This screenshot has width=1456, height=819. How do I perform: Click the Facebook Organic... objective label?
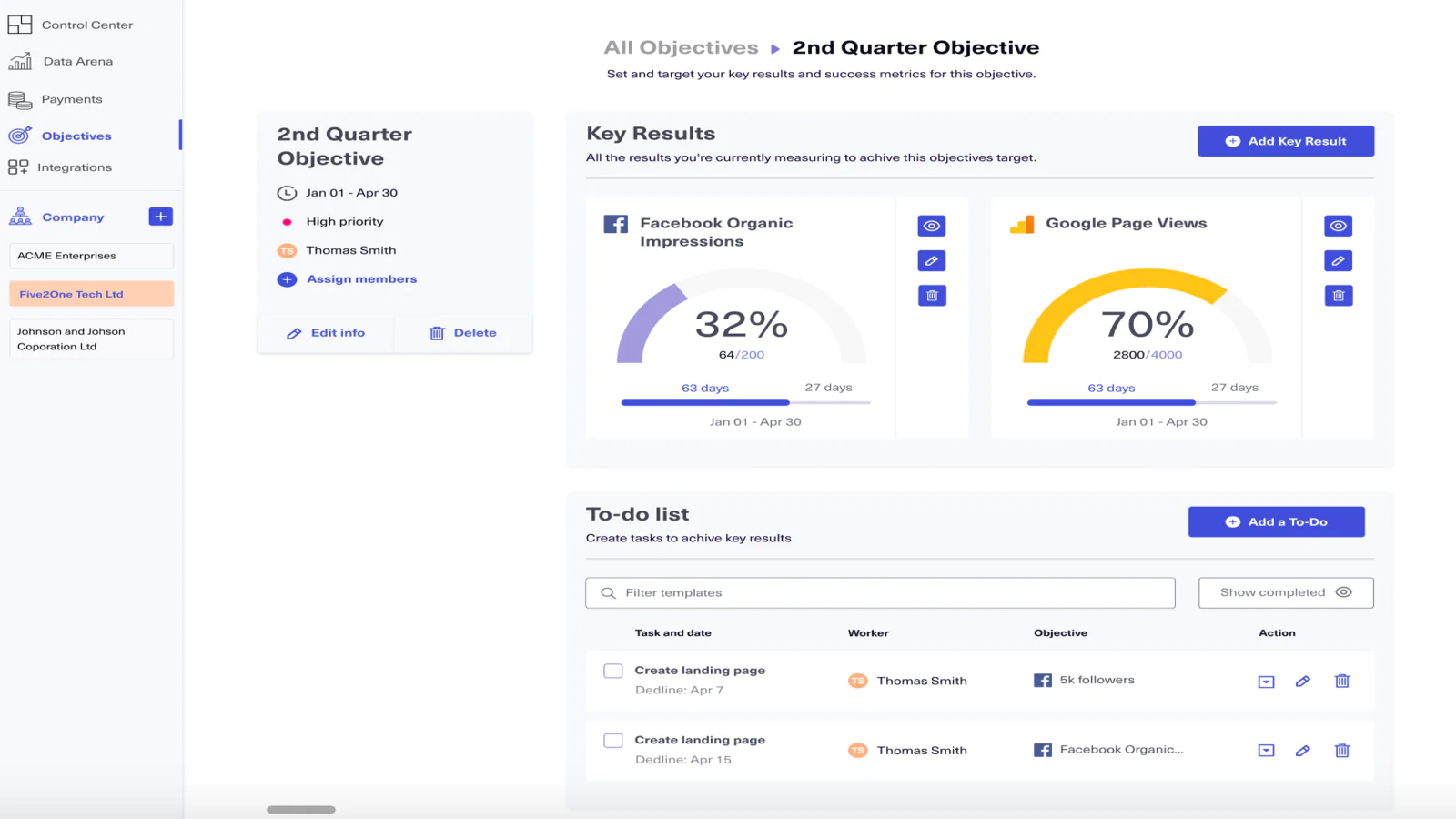click(x=1121, y=750)
